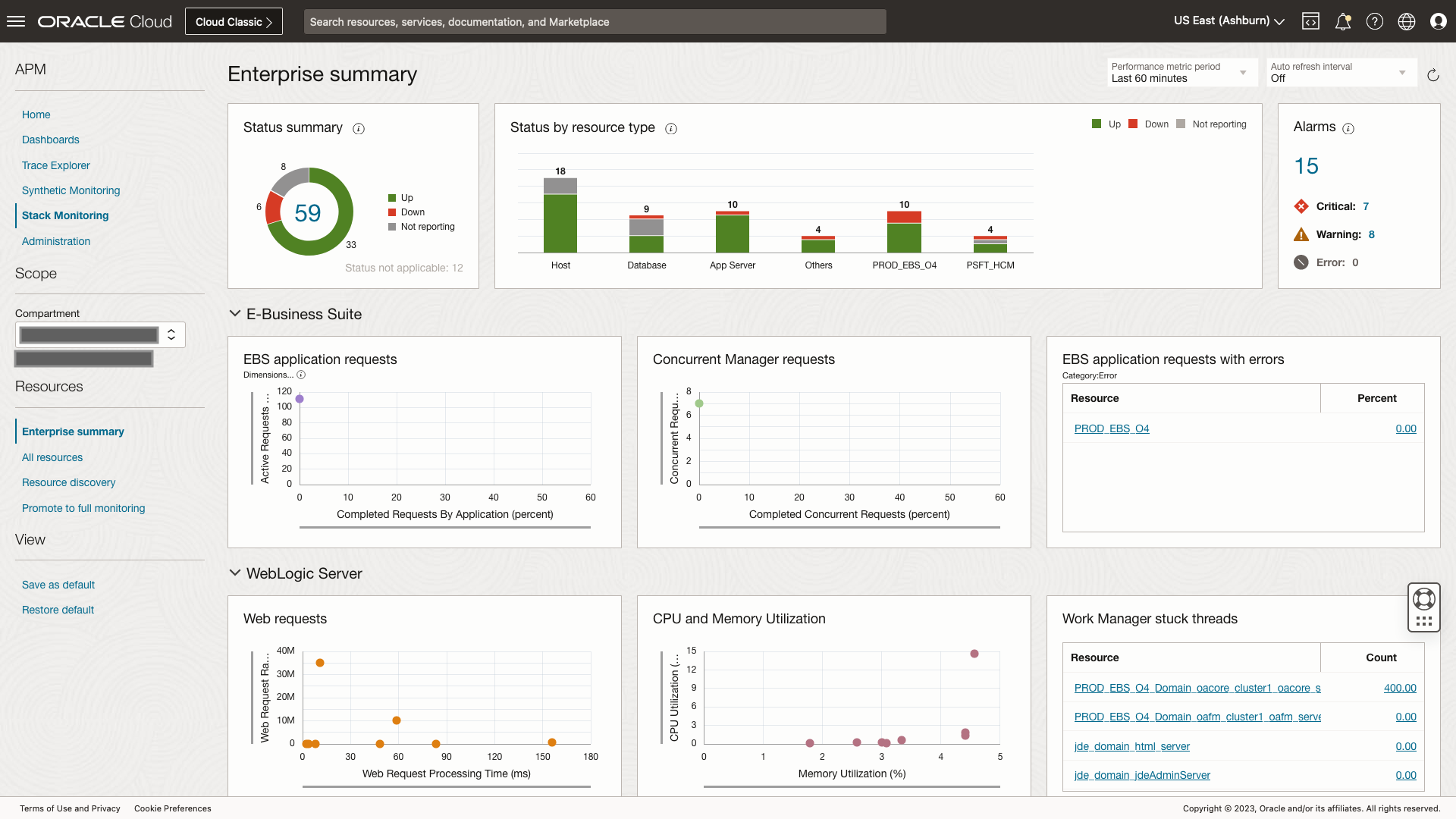Collapse the WebLogic Server section
The width and height of the screenshot is (1456, 819).
234,573
